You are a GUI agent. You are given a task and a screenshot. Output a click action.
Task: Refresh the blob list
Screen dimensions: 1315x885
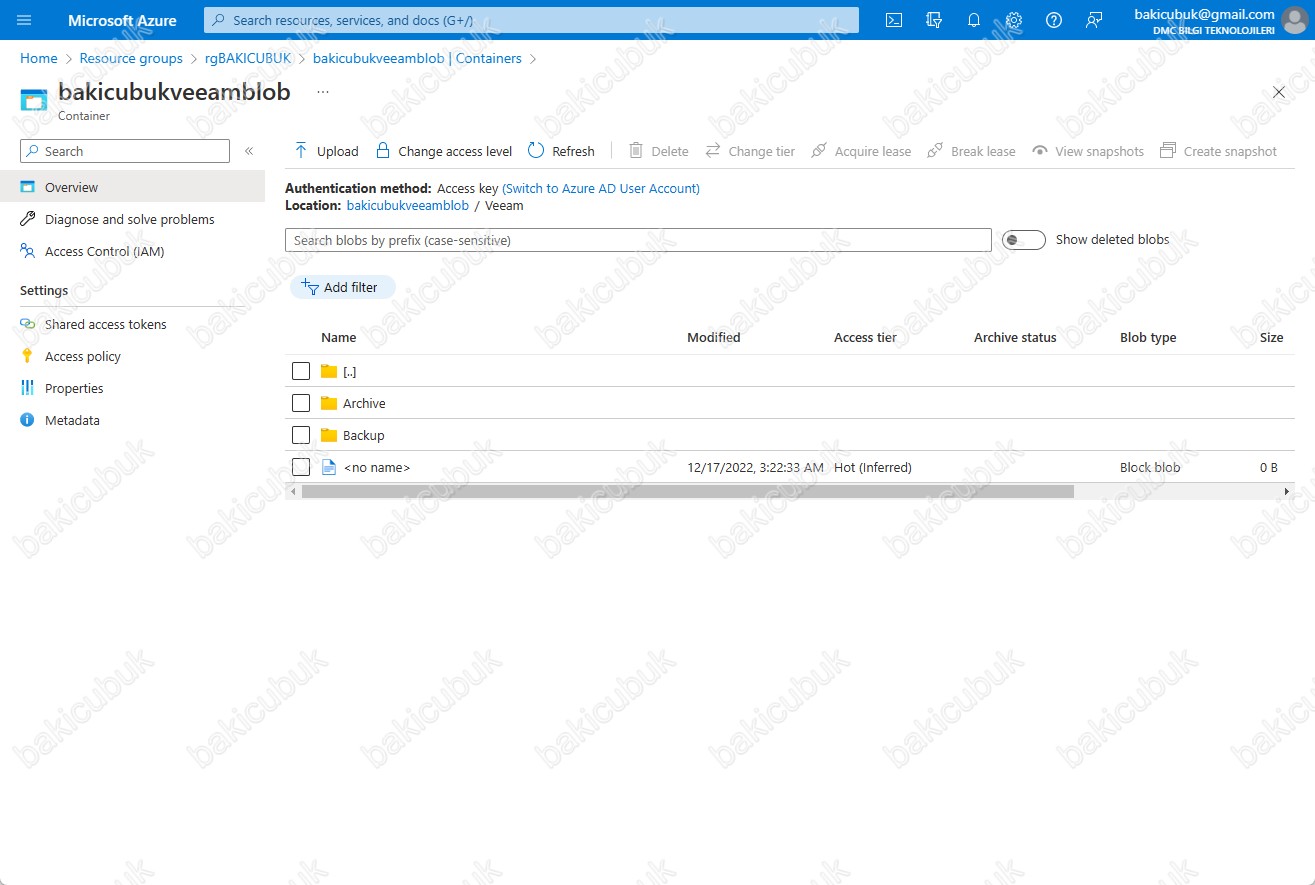point(561,151)
